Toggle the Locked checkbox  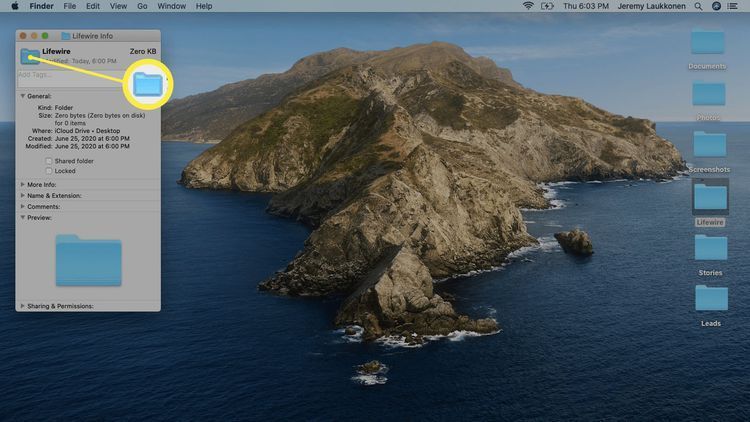click(x=49, y=171)
